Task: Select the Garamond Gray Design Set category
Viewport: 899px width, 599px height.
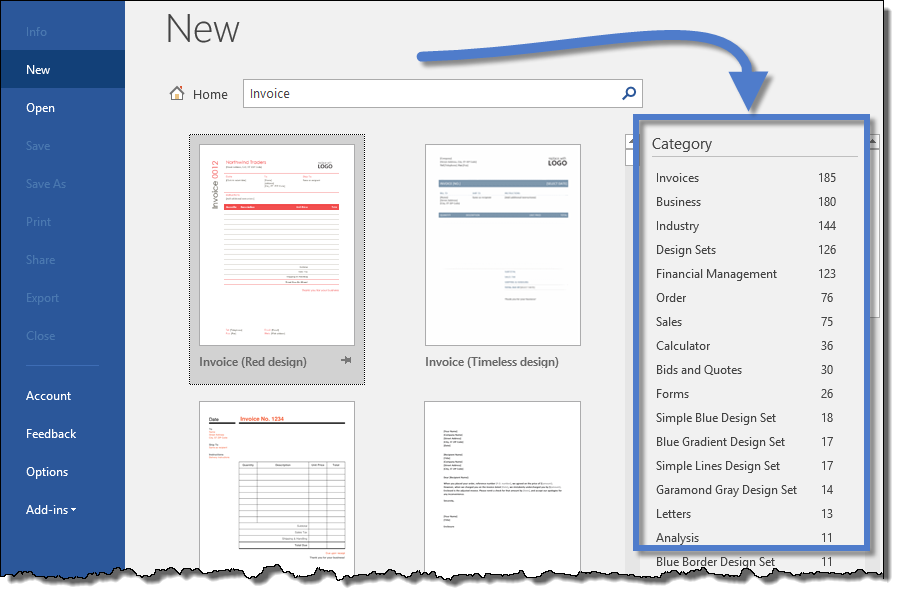Action: pyautogui.click(x=726, y=490)
